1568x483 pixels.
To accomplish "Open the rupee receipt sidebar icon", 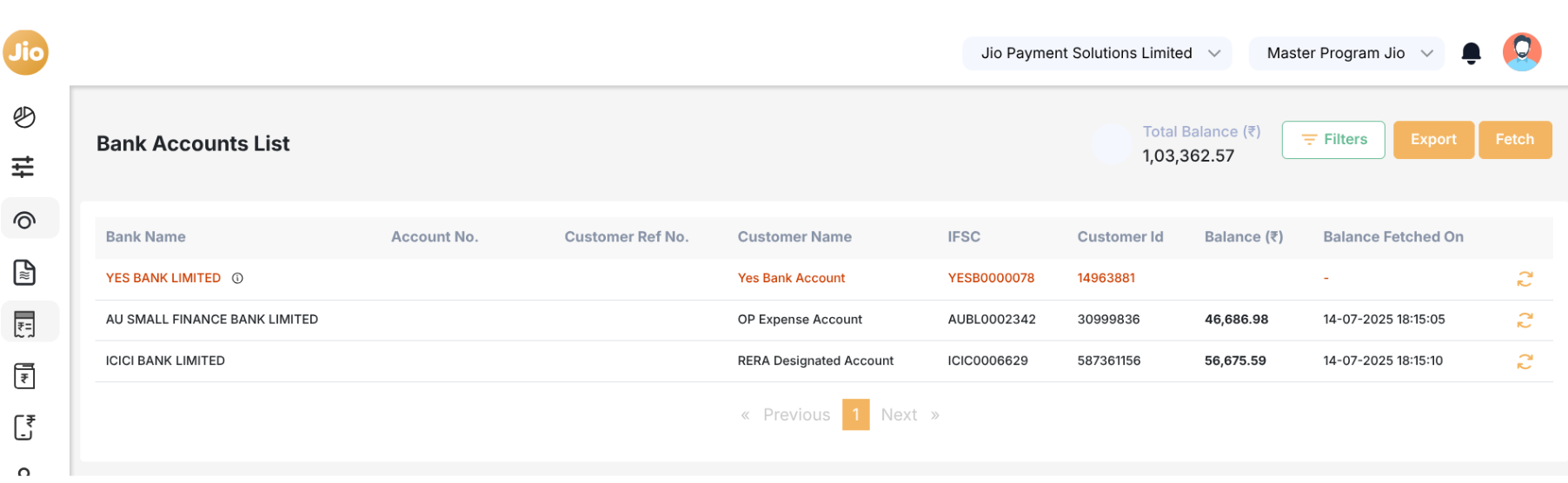I will pos(24,376).
